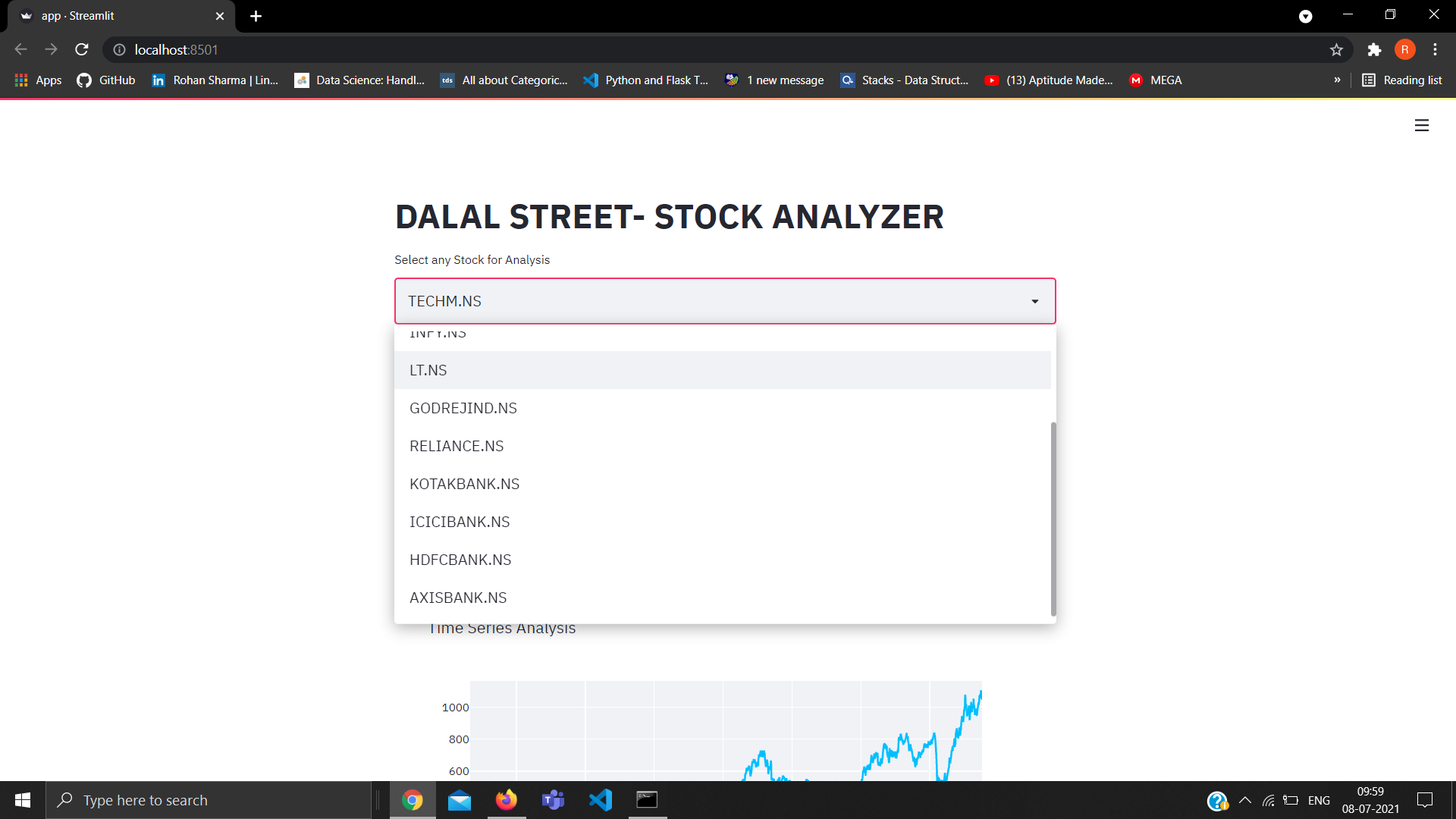The image size is (1456, 819).
Task: Select HDFCBANK.NS stock option
Action: [723, 560]
